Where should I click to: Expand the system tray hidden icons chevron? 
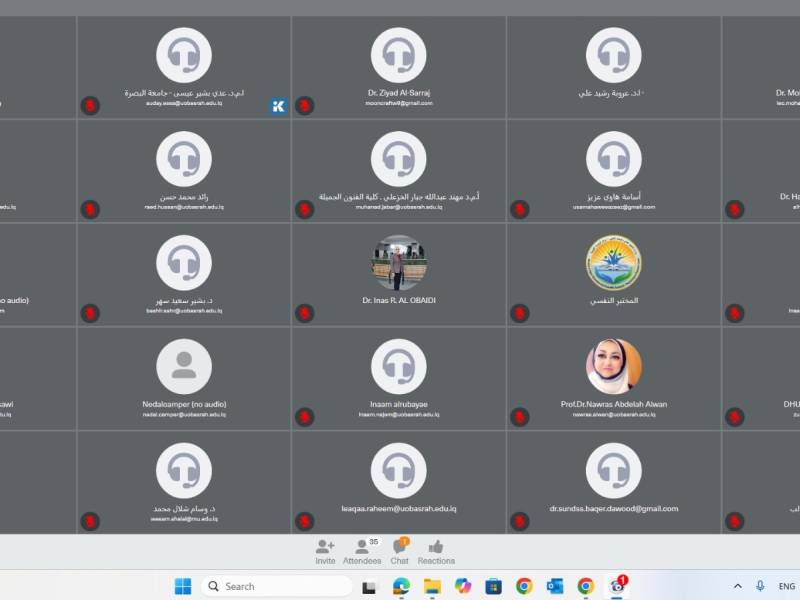tap(738, 586)
